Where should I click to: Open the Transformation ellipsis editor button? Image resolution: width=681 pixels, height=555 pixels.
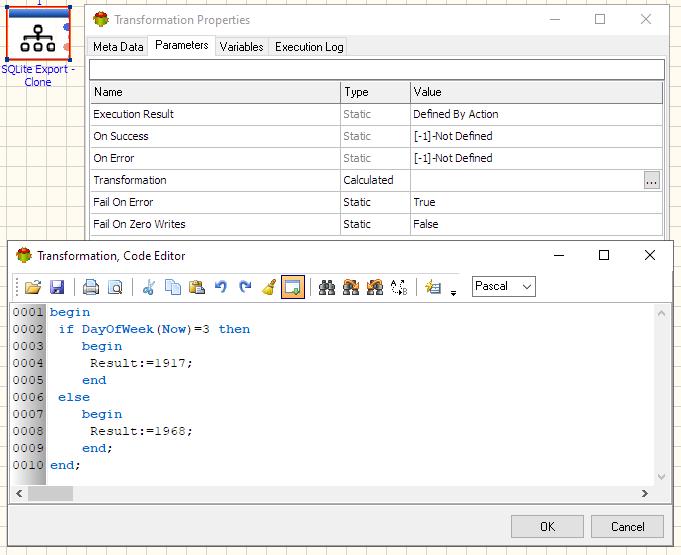(651, 180)
